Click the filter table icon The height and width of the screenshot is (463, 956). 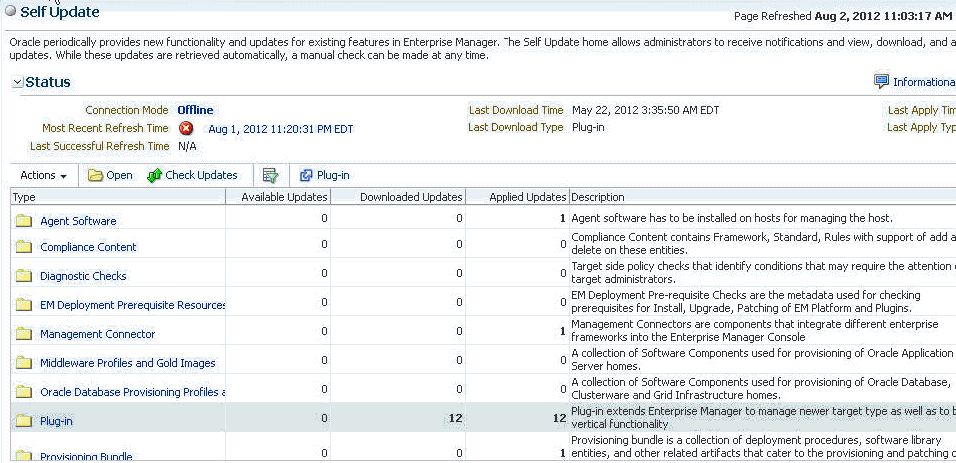coord(270,175)
